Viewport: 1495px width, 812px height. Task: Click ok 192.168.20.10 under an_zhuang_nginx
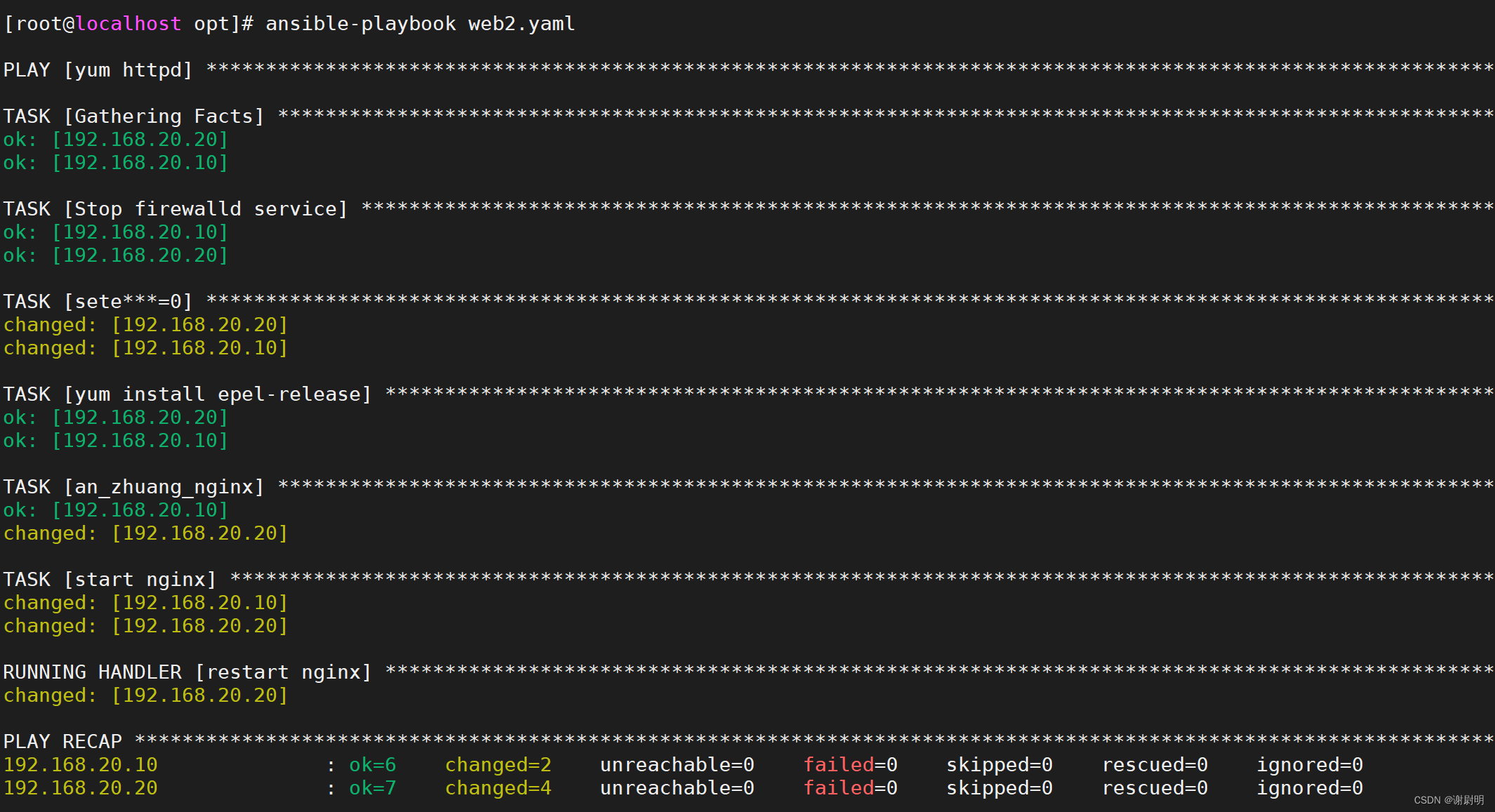tap(116, 510)
